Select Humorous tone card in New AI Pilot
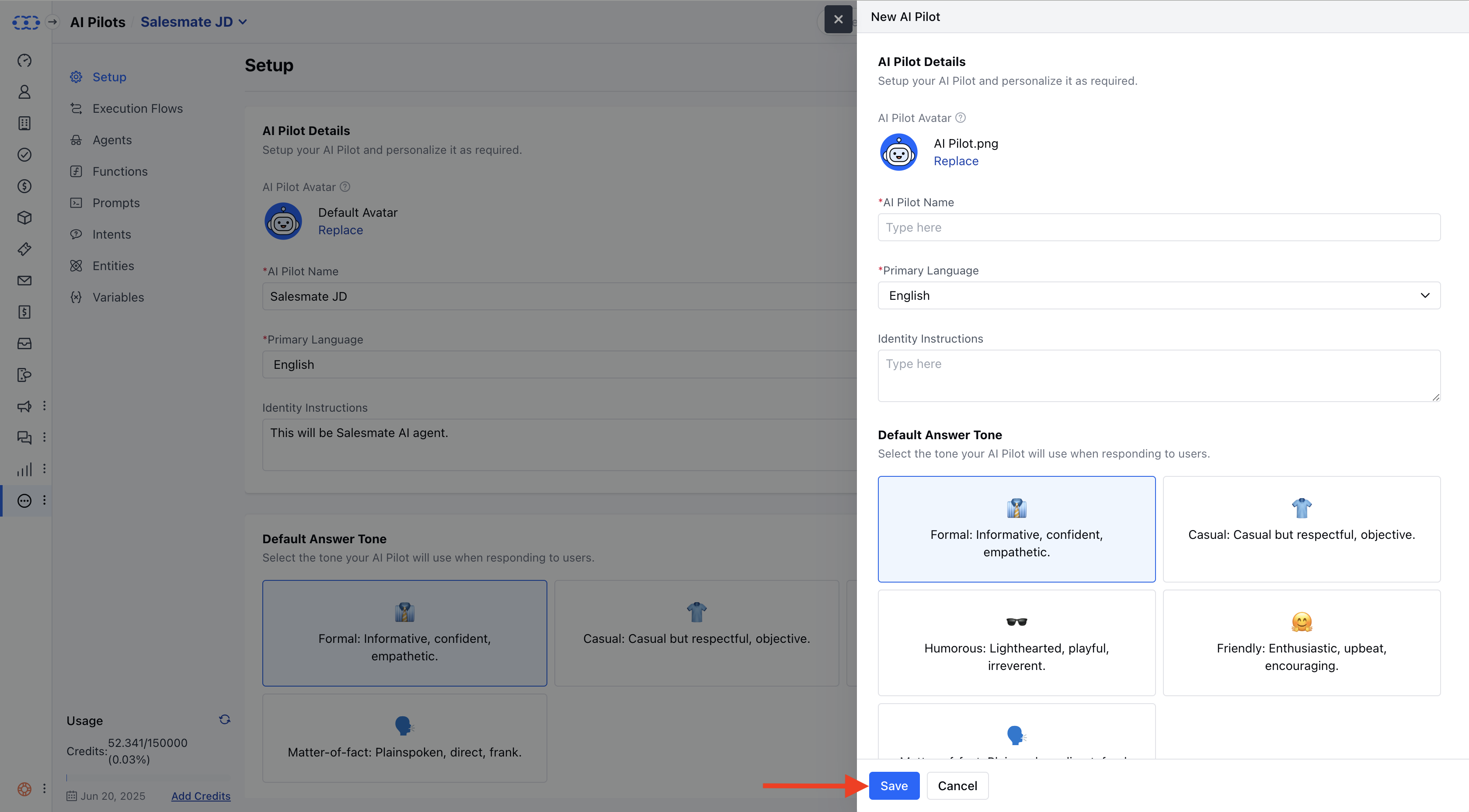Screen dimensions: 1469x812 1016,642
